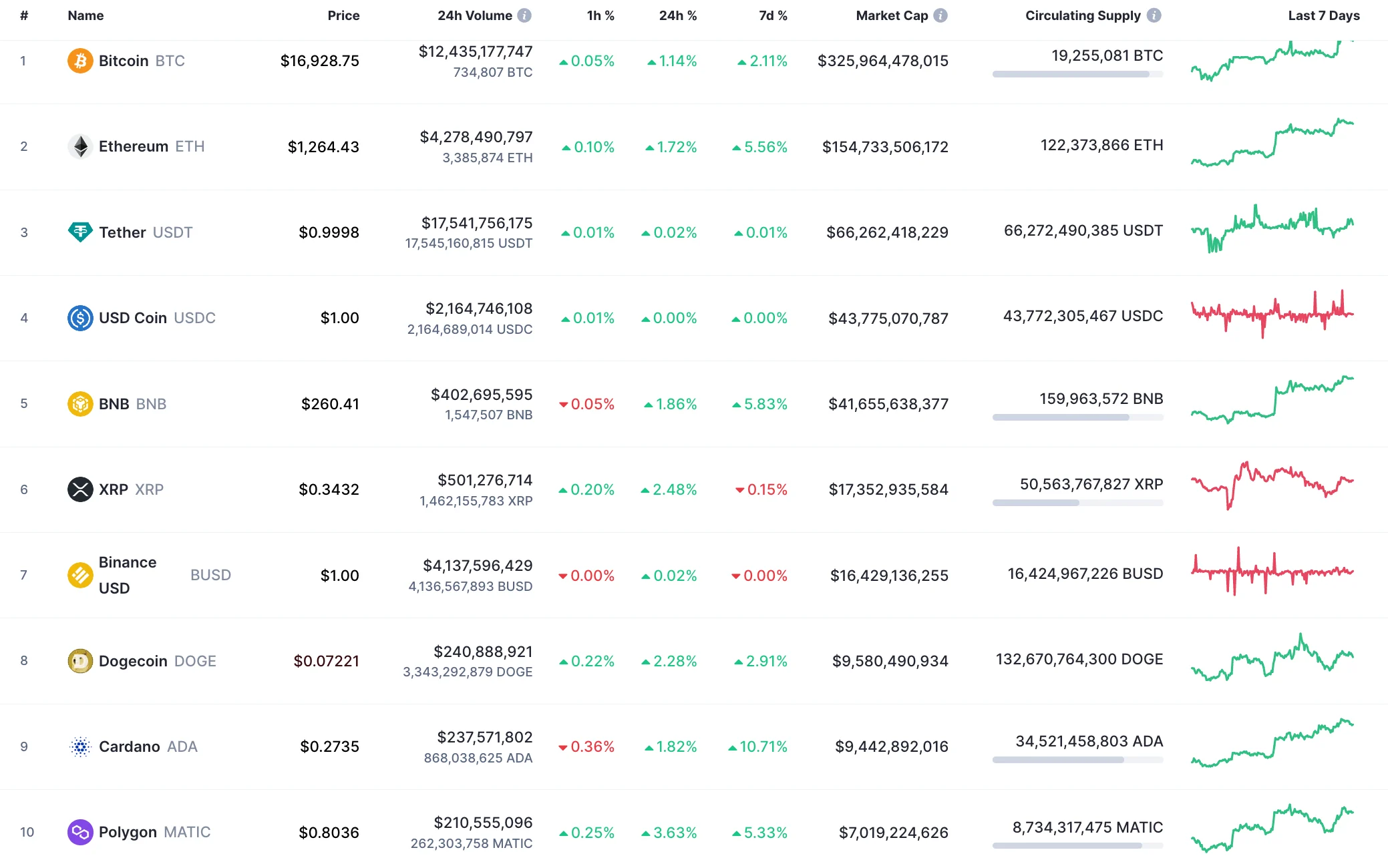The width and height of the screenshot is (1388, 868).
Task: Open the Bitcoin name link
Action: [x=124, y=61]
